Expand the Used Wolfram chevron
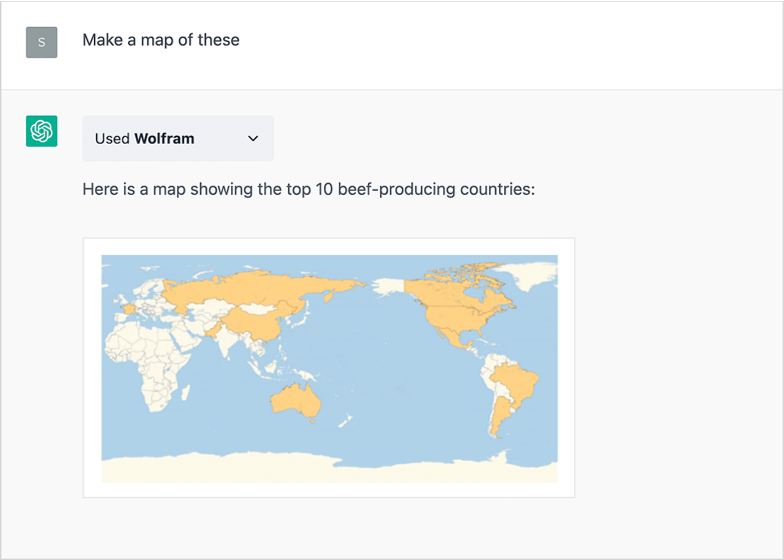 click(x=253, y=138)
